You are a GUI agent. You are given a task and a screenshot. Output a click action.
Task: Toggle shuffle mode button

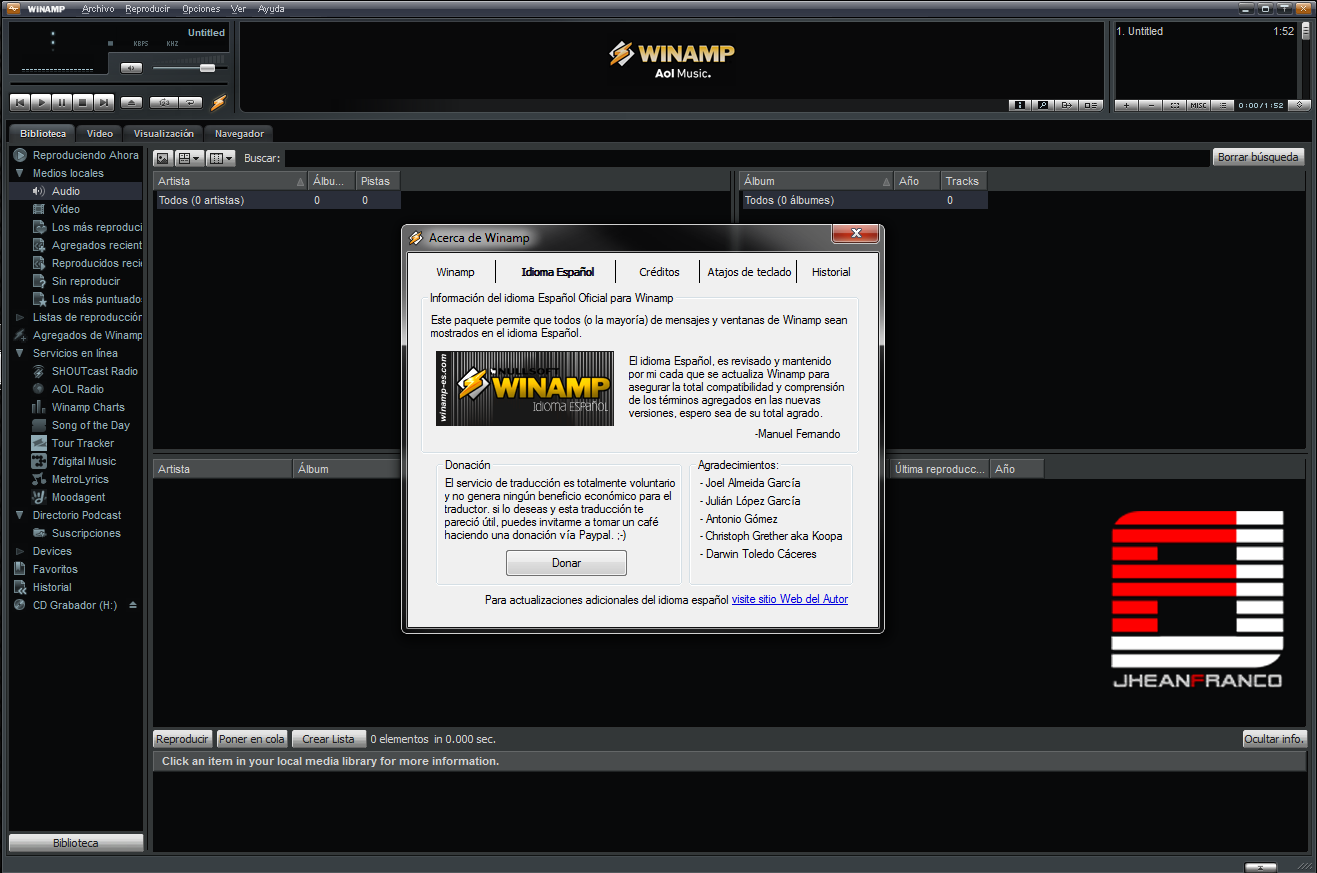point(163,102)
